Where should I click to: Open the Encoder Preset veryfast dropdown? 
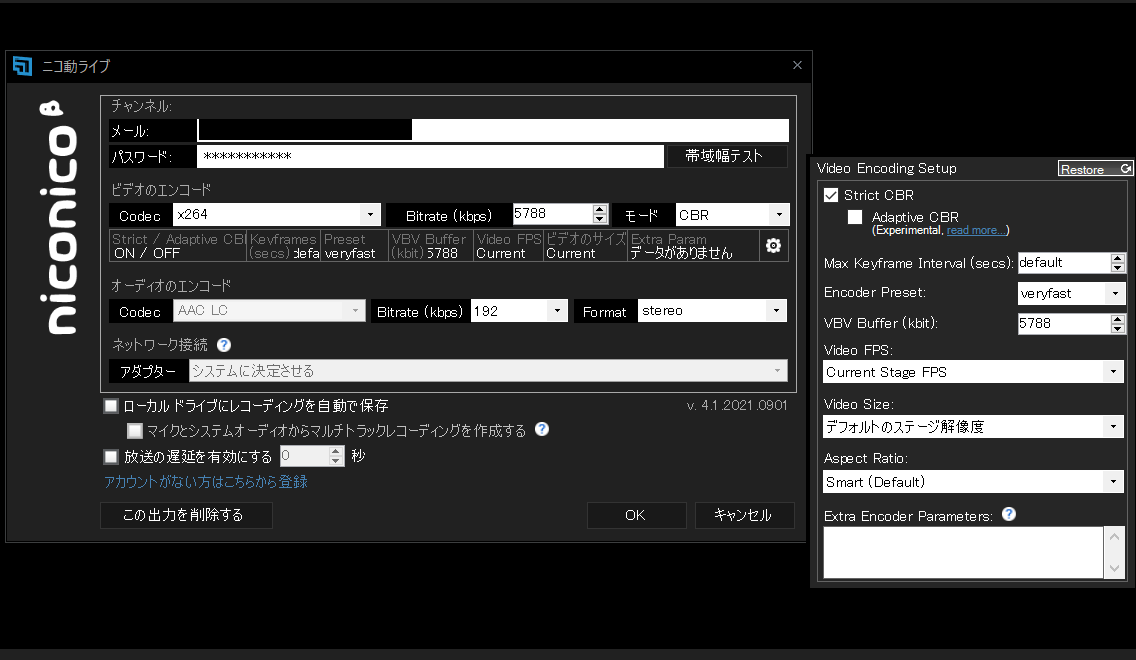[x=1115, y=293]
